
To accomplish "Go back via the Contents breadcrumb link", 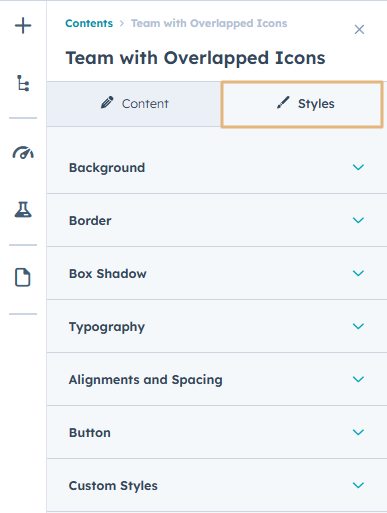I will [x=89, y=23].
